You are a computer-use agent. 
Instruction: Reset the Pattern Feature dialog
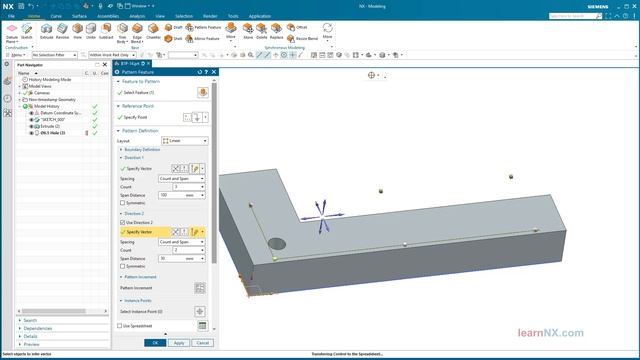coord(200,72)
